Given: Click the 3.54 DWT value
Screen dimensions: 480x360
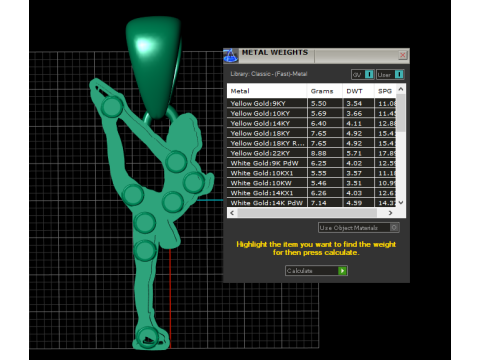Looking at the screenshot, I should coord(354,103).
